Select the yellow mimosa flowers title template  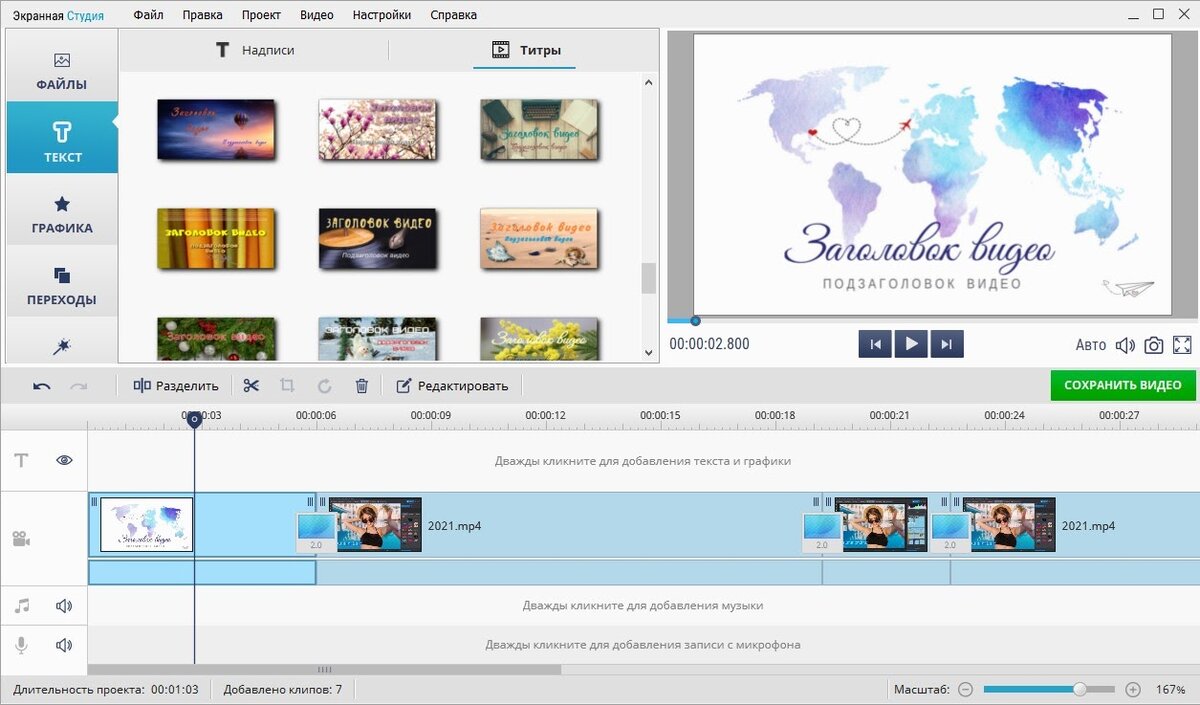[x=539, y=340]
